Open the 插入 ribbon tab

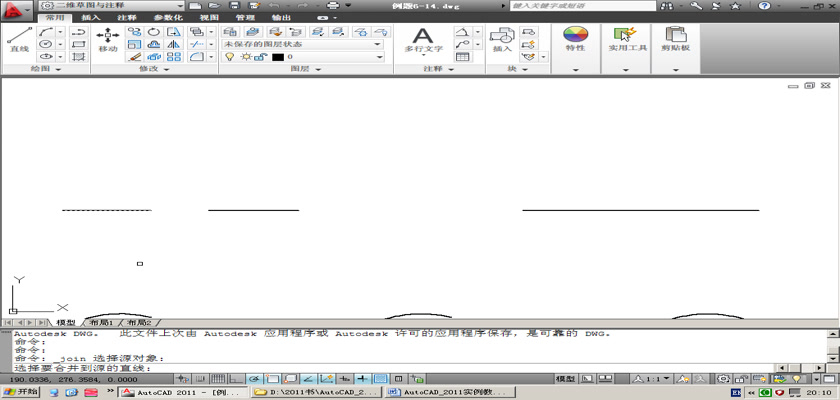pos(91,18)
